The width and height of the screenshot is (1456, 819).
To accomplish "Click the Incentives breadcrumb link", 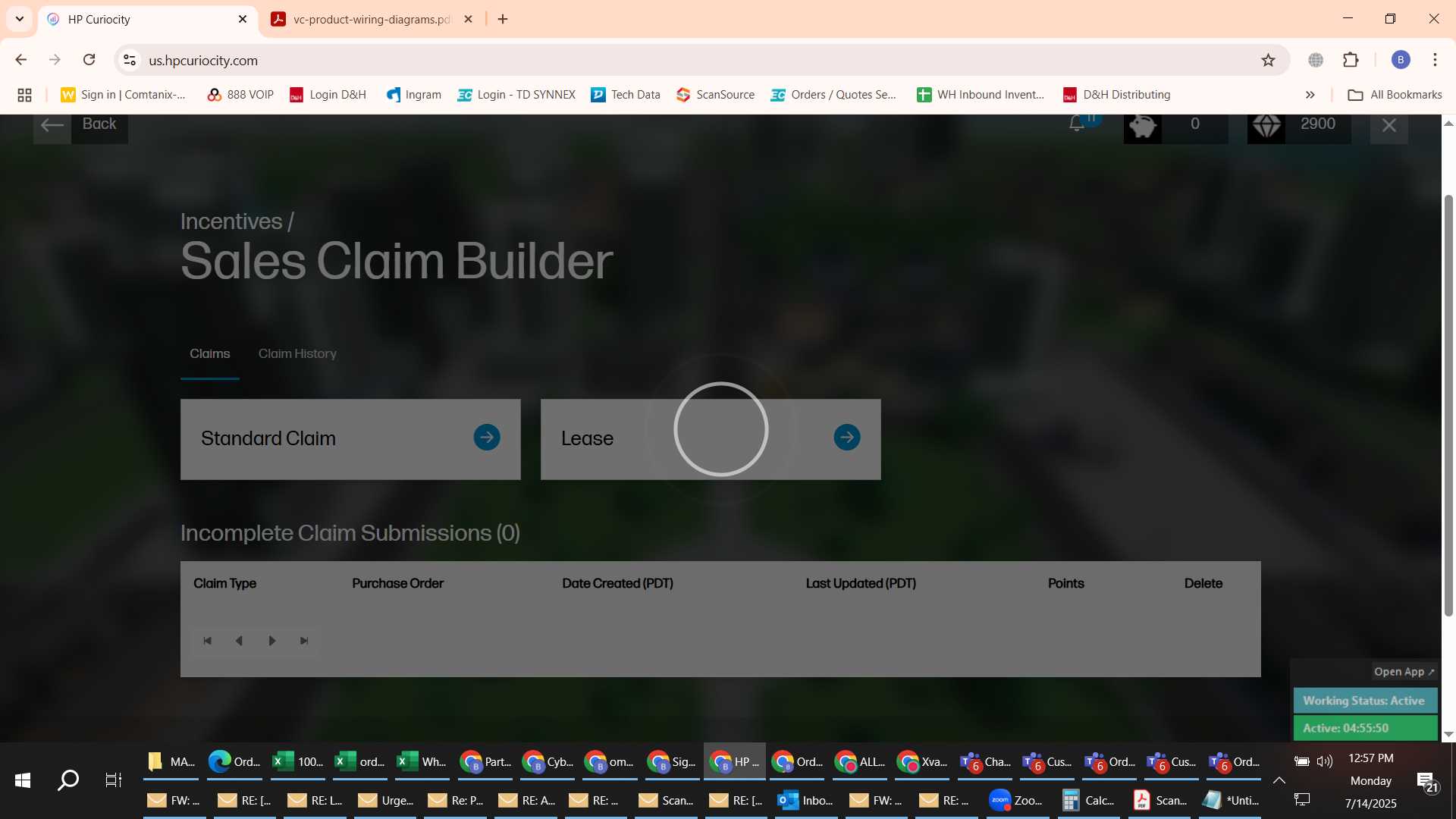I will coord(231,221).
